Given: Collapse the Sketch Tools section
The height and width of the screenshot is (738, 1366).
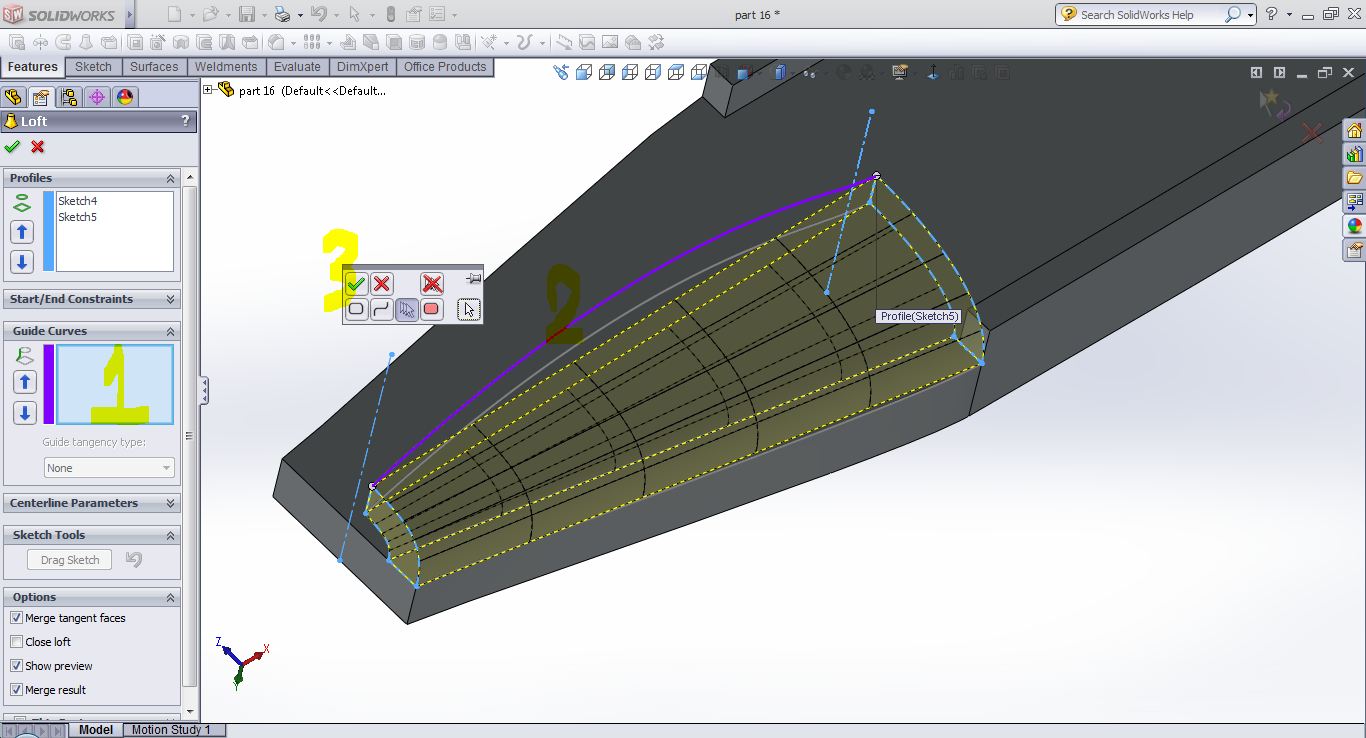Looking at the screenshot, I should pyautogui.click(x=170, y=535).
